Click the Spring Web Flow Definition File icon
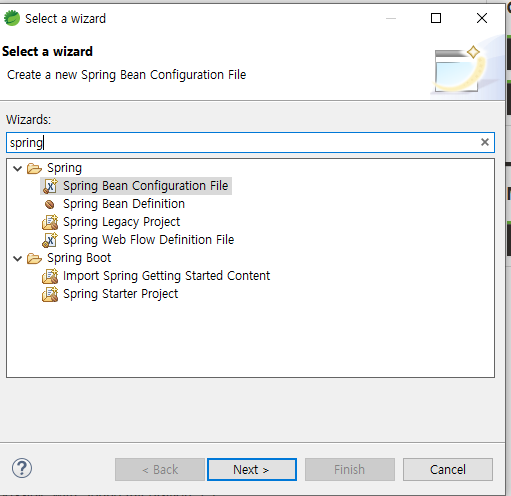Screen dimensions: 511x496 coord(50,240)
